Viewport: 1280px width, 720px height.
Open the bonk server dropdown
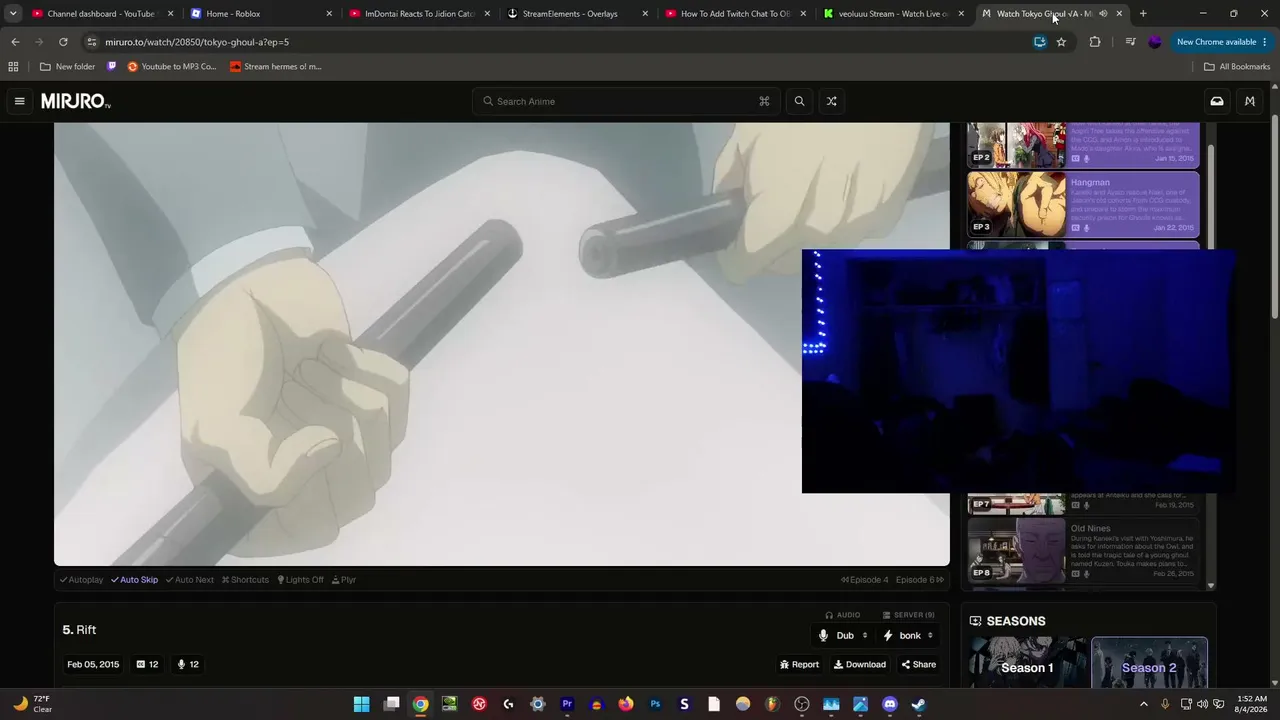tap(908, 636)
